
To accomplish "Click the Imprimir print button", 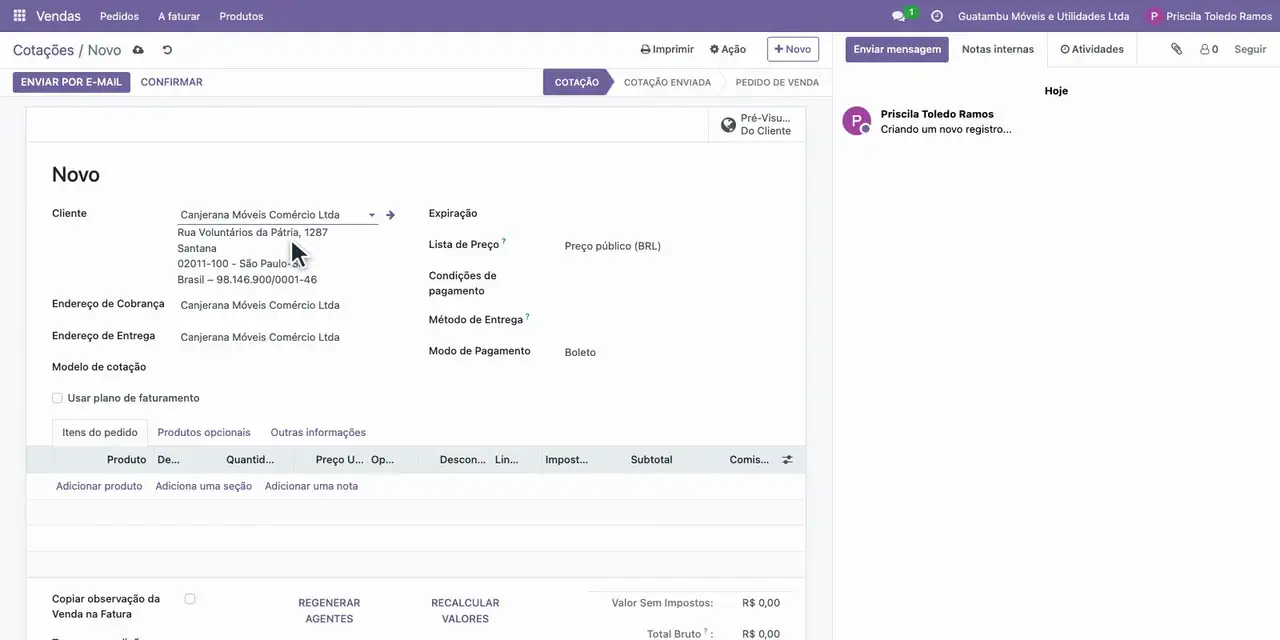I will click(667, 49).
